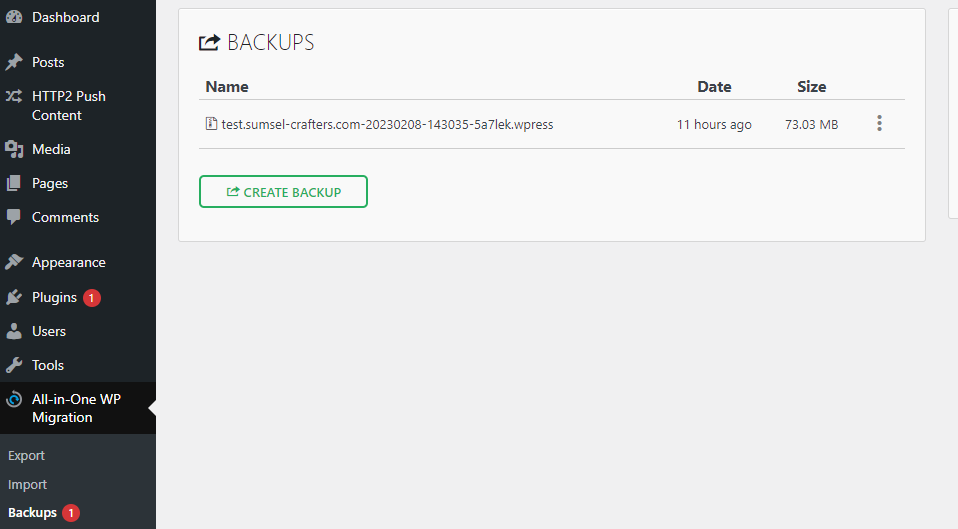This screenshot has width=958, height=529.
Task: Open the Import submenu item
Action: [x=28, y=484]
